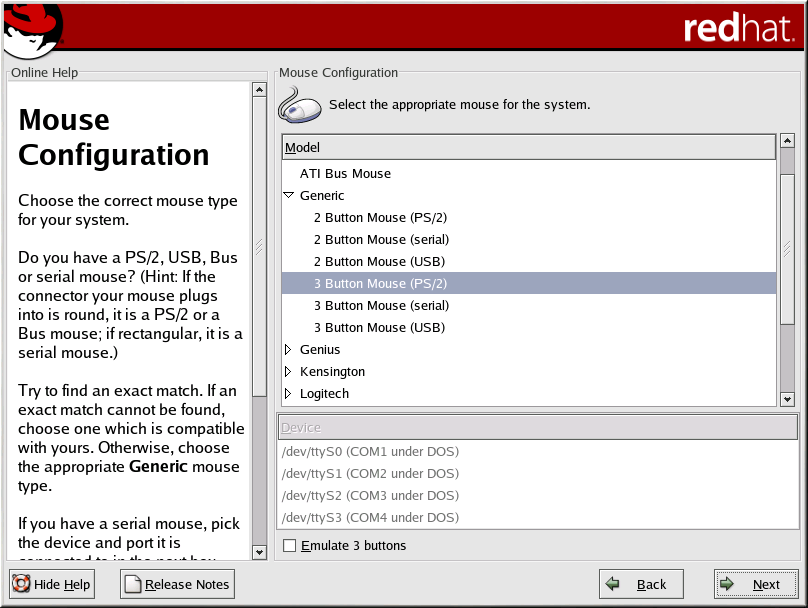The width and height of the screenshot is (808, 608).
Task: Click the left arrow icon on Back
Action: (x=613, y=584)
